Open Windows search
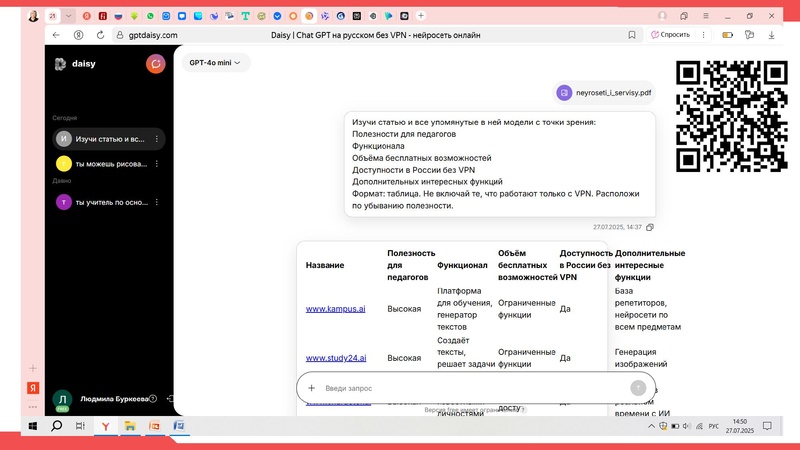Screen dimensions: 800x450 coord(57,426)
